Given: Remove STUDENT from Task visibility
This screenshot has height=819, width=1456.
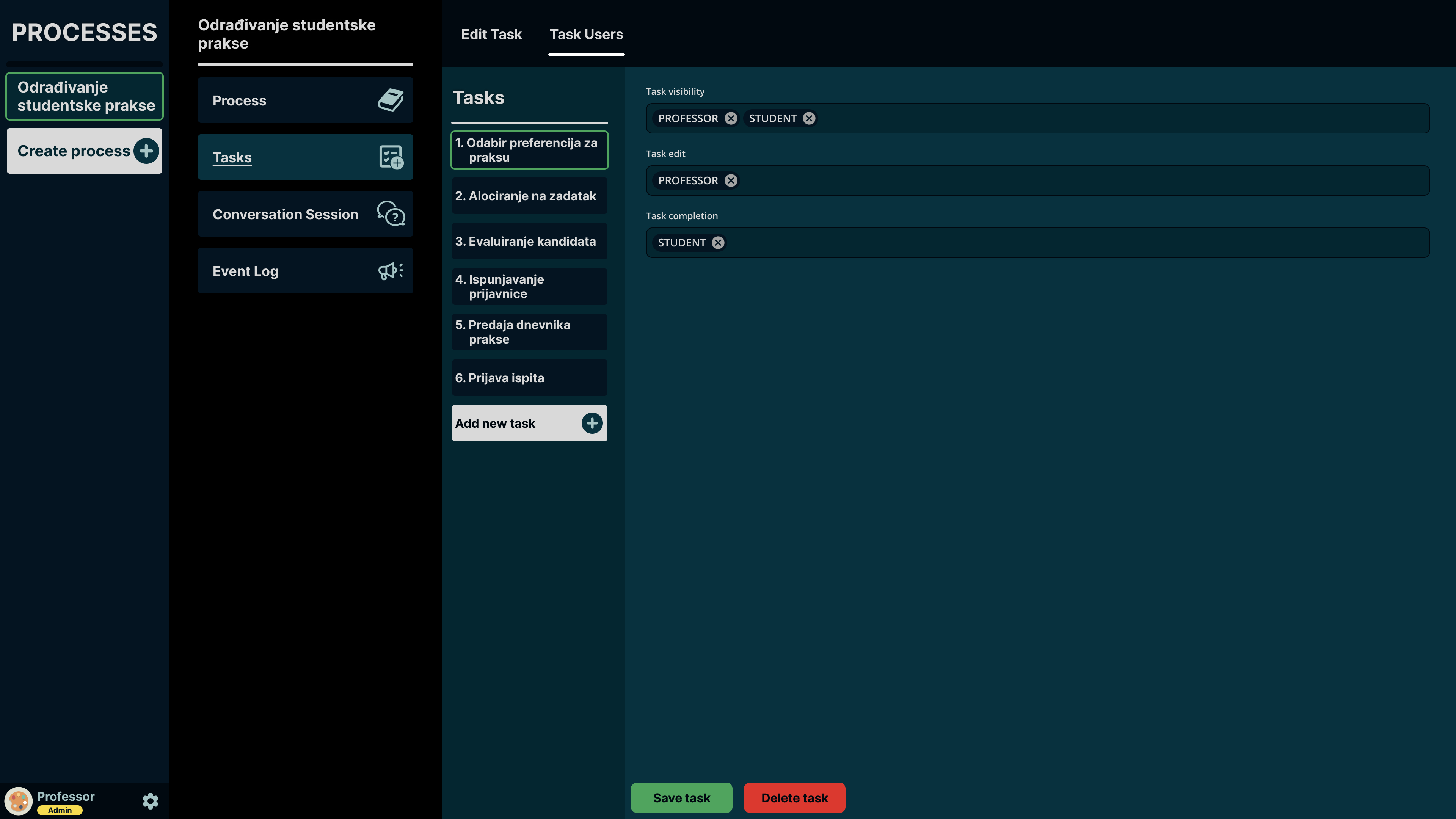Looking at the screenshot, I should [809, 118].
